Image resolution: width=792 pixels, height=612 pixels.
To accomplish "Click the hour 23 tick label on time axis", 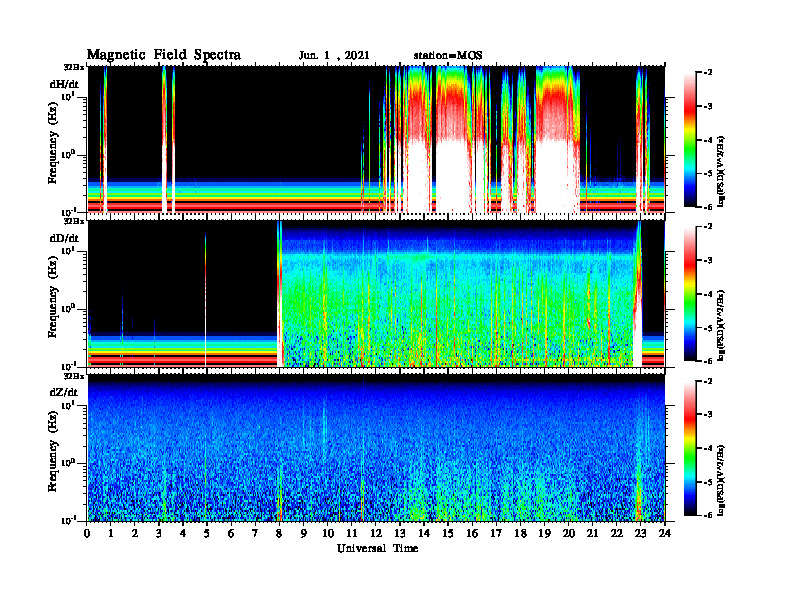I will [641, 534].
